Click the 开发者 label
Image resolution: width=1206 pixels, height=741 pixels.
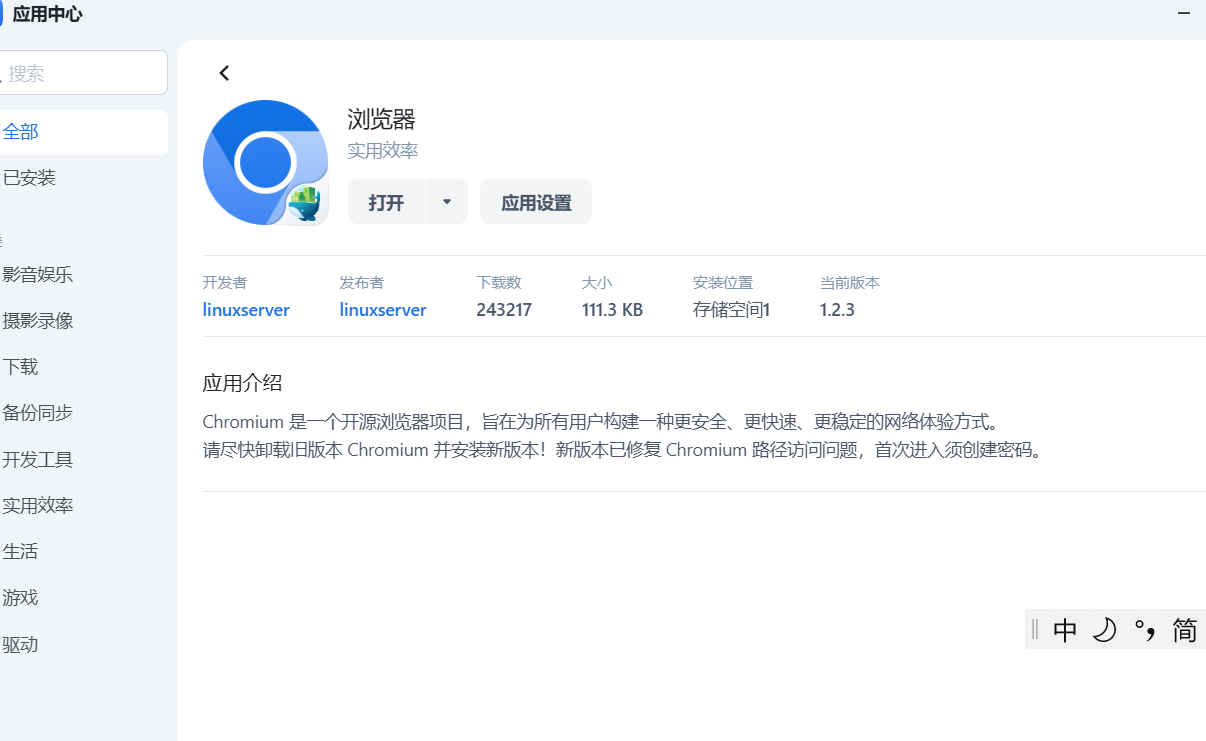224,283
